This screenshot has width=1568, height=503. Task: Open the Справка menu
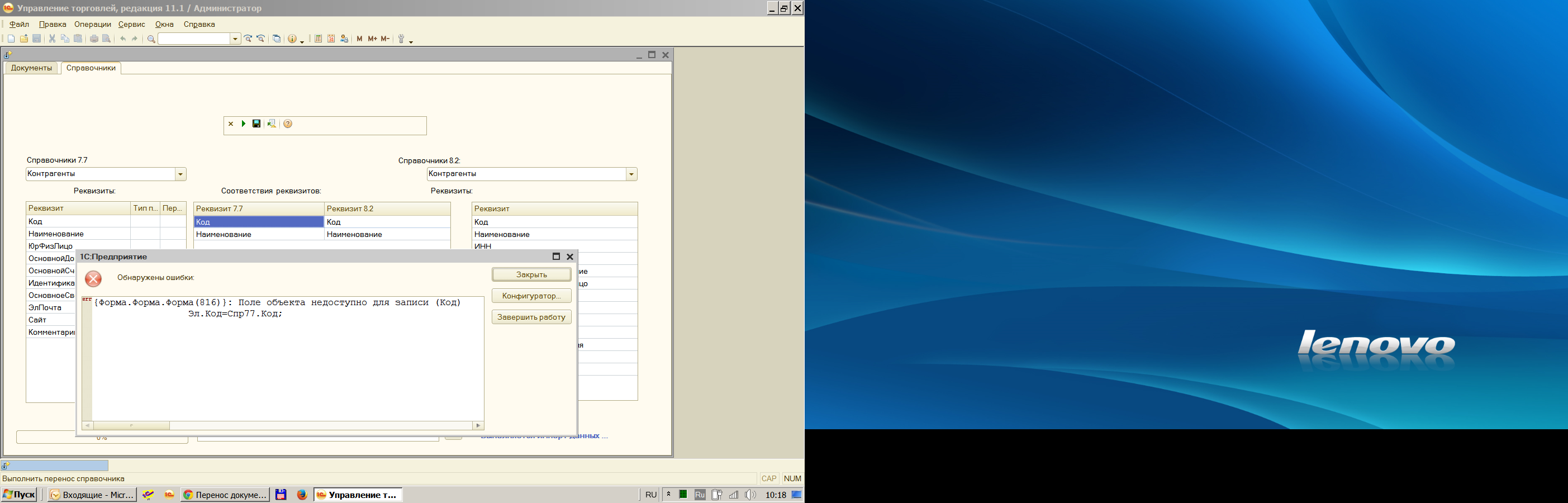pos(199,25)
